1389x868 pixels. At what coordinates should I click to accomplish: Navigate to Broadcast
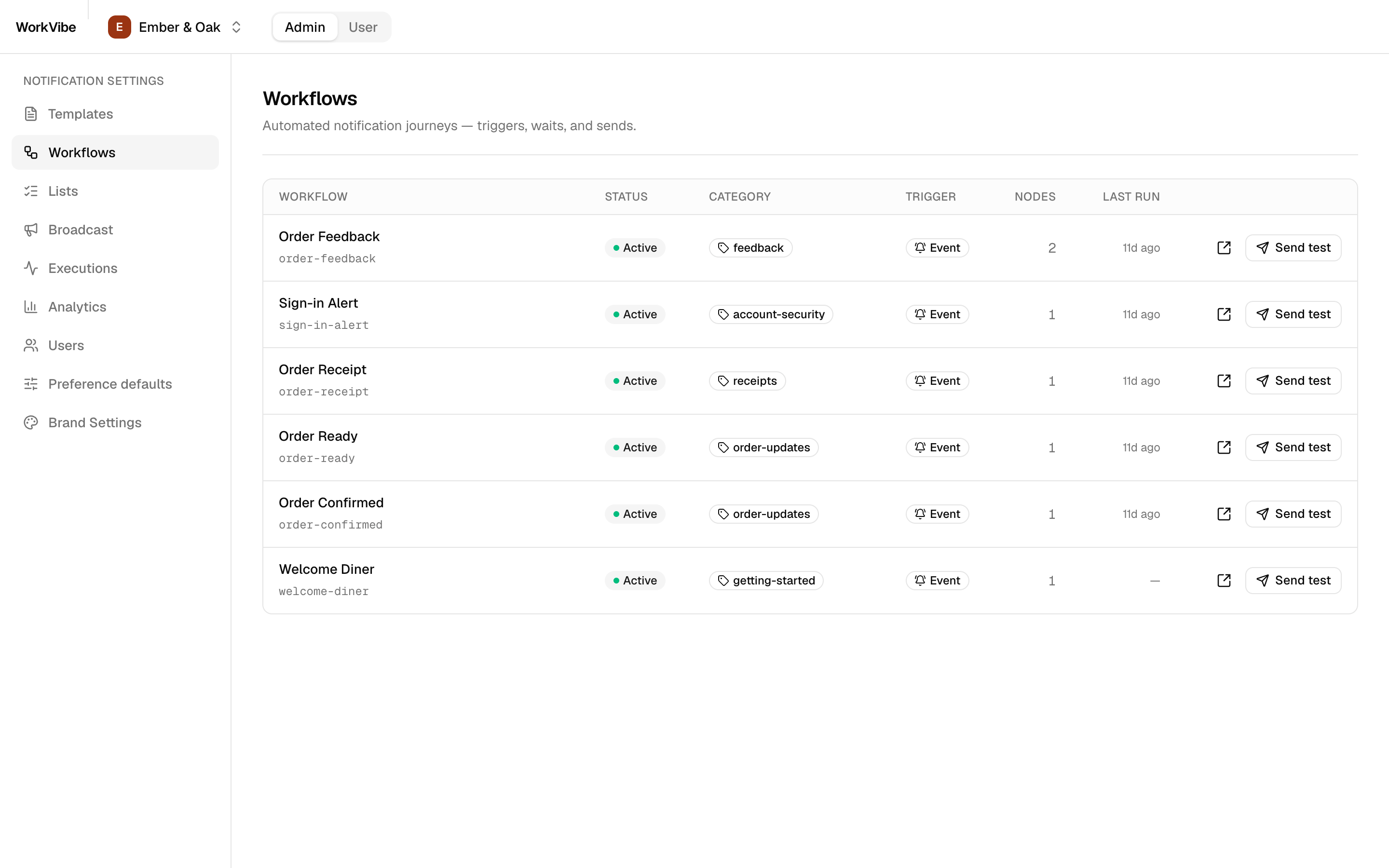coord(115,229)
